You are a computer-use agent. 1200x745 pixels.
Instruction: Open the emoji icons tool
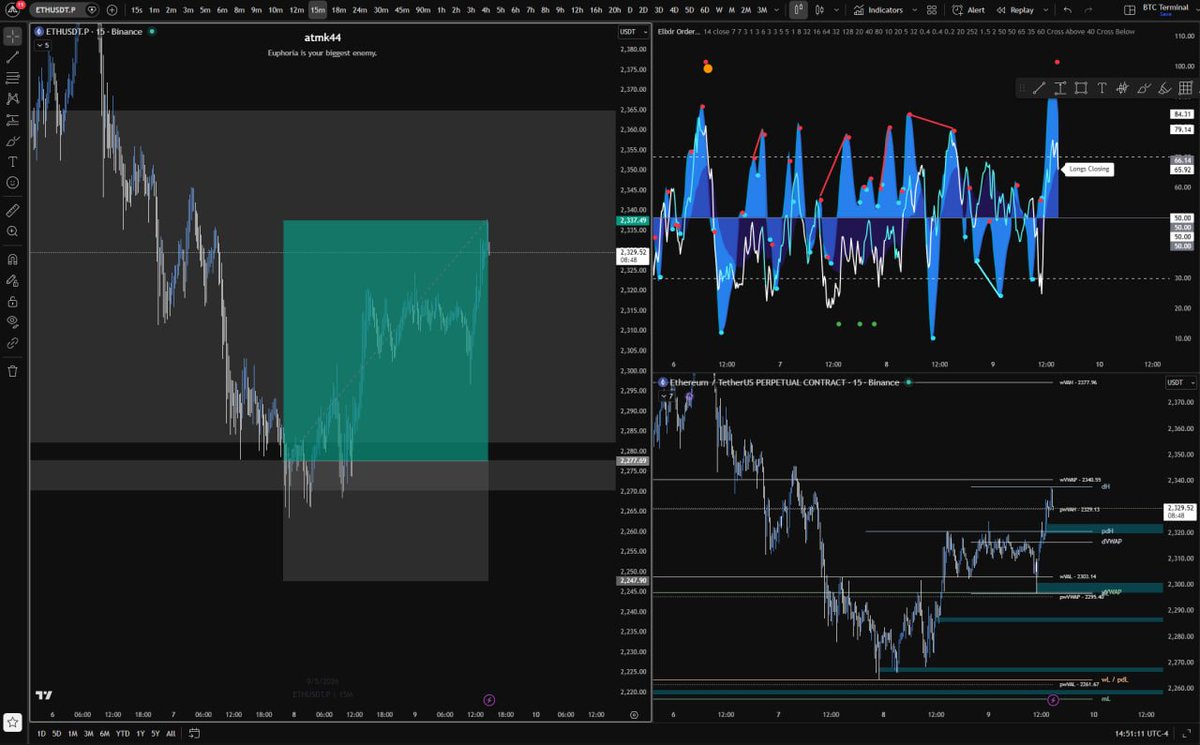tap(12, 183)
